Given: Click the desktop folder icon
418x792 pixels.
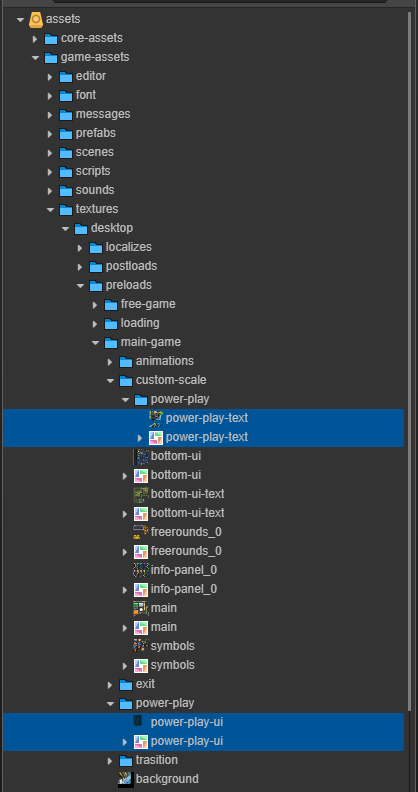Looking at the screenshot, I should [x=81, y=228].
